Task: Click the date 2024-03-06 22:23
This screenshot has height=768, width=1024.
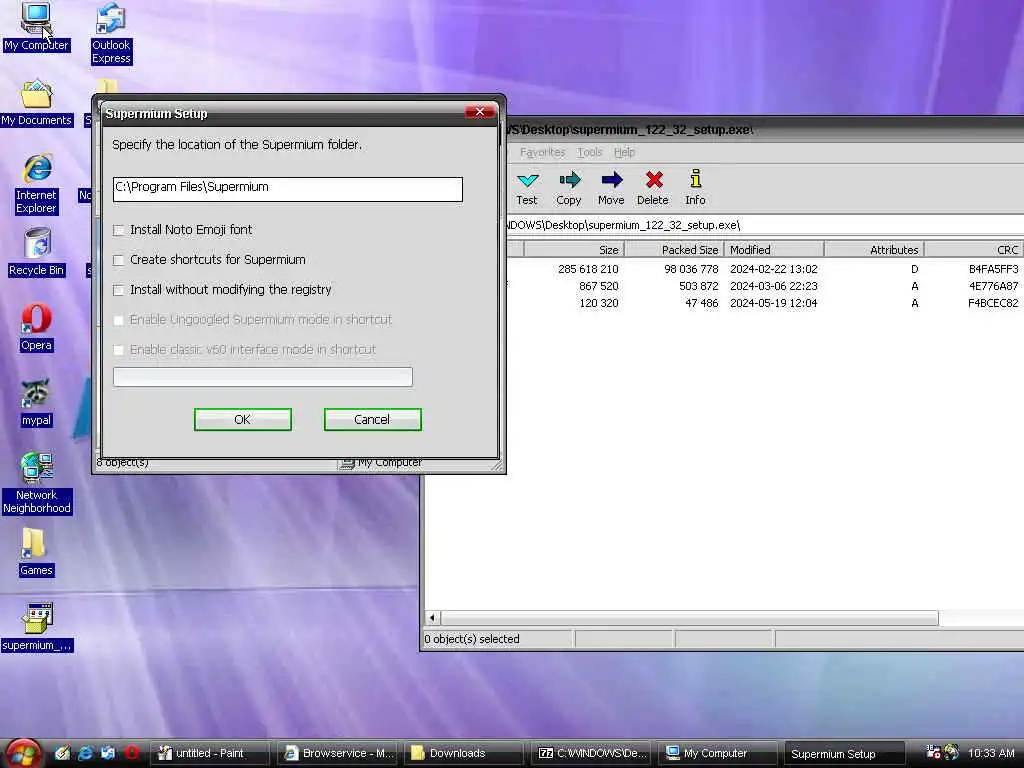Action: click(773, 286)
